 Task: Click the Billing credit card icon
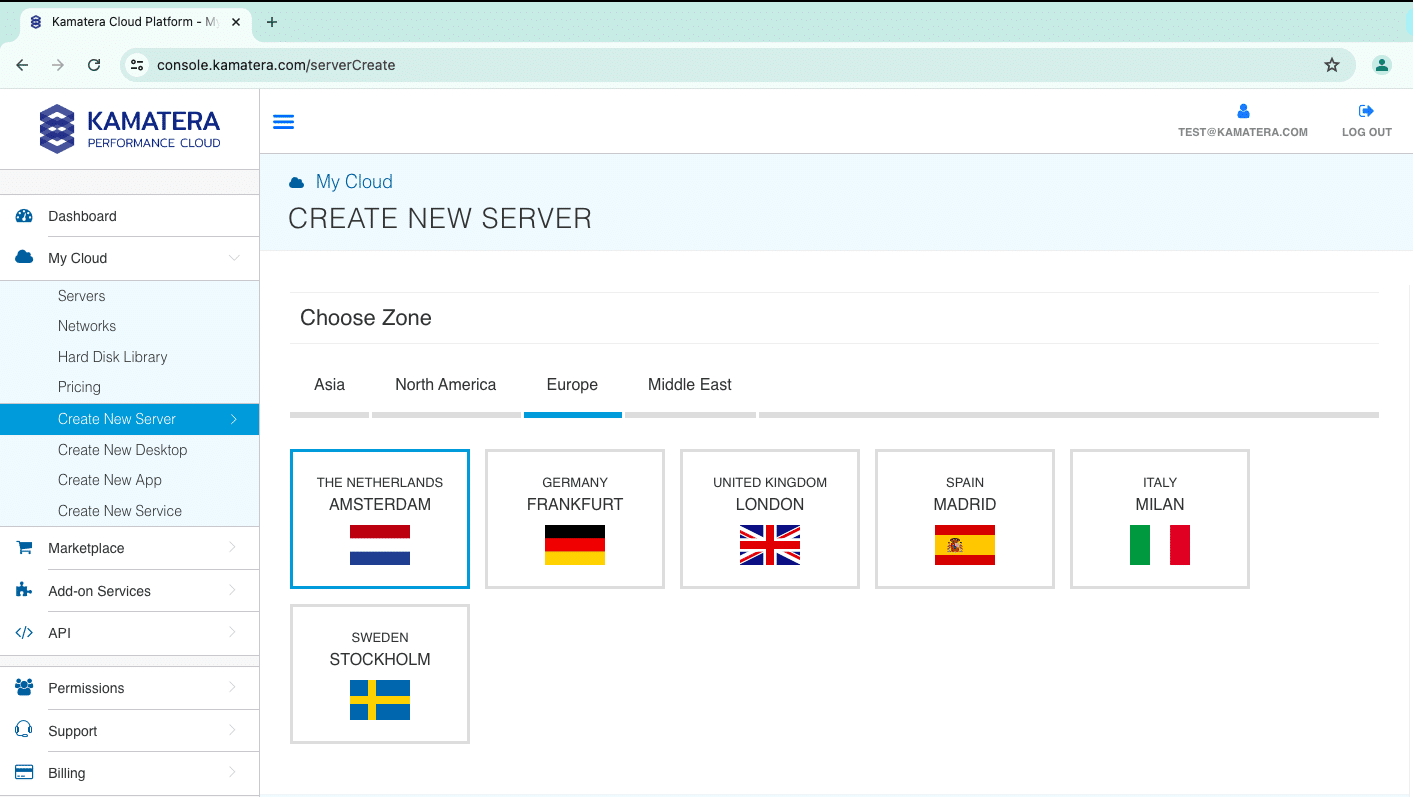click(x=22, y=772)
